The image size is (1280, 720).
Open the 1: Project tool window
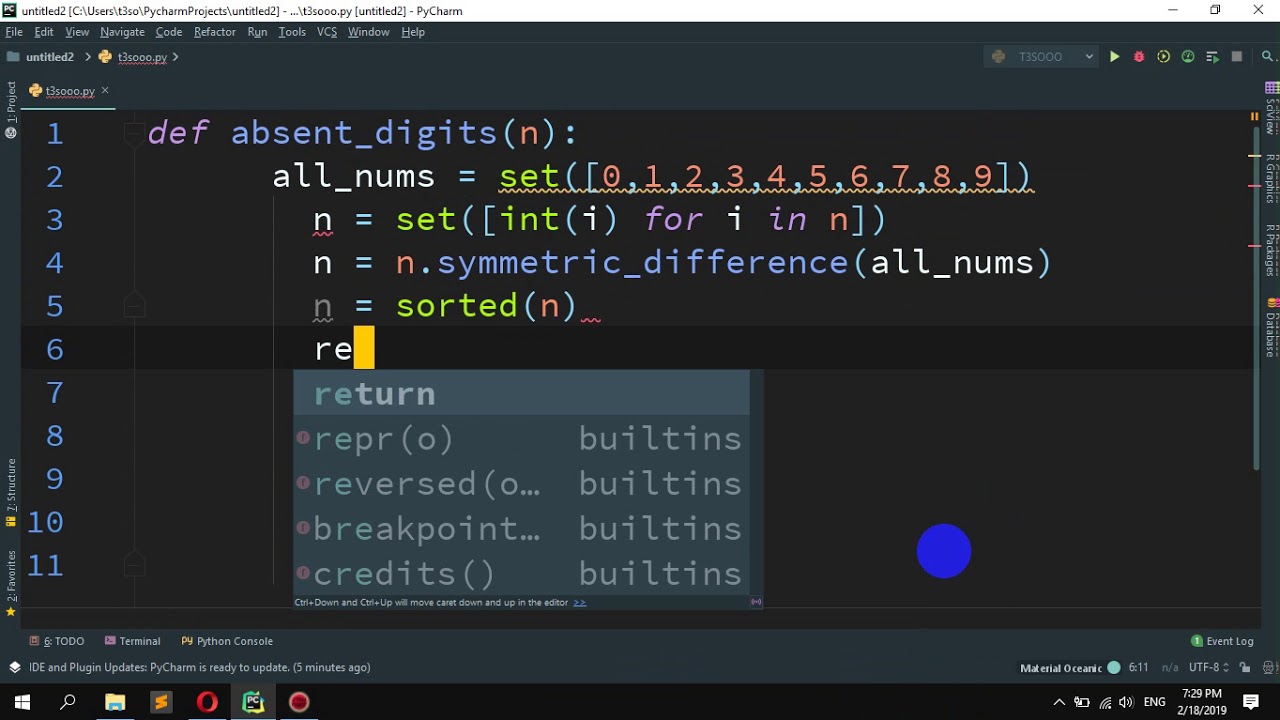click(11, 104)
